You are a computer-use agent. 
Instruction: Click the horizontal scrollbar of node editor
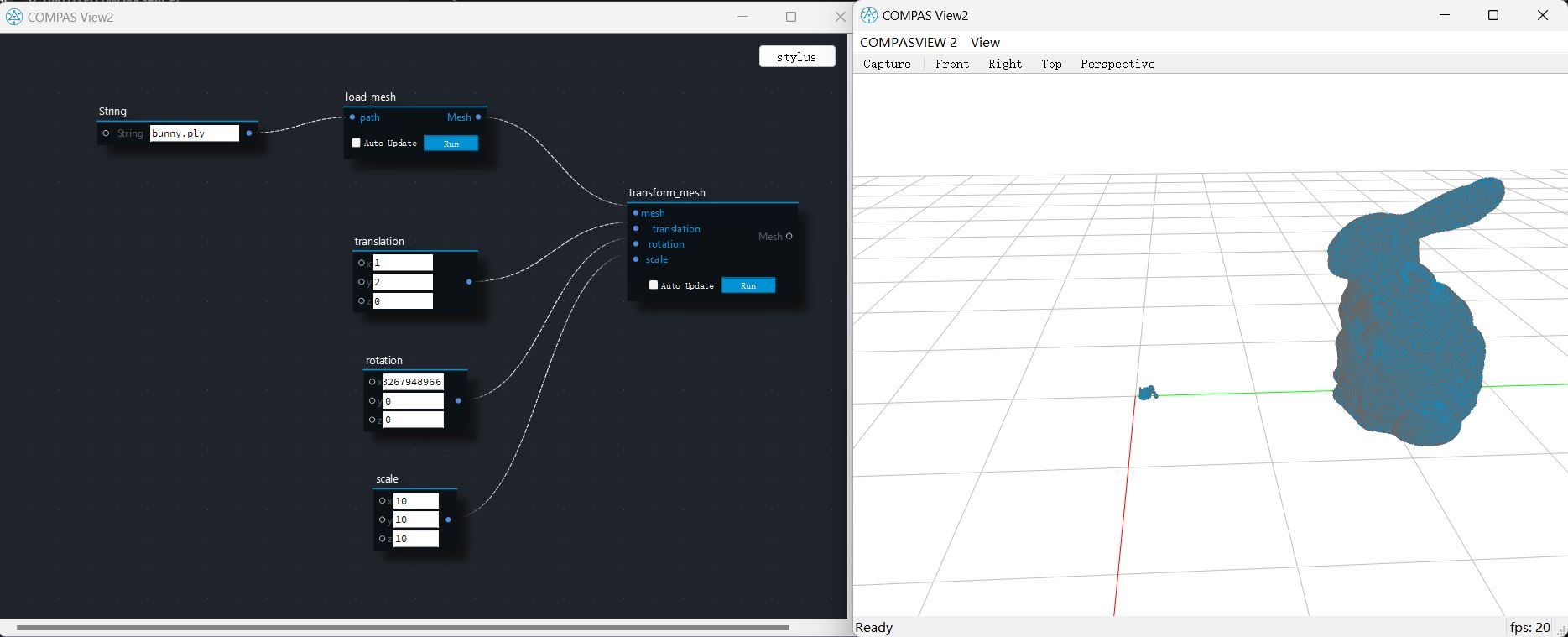click(403, 627)
